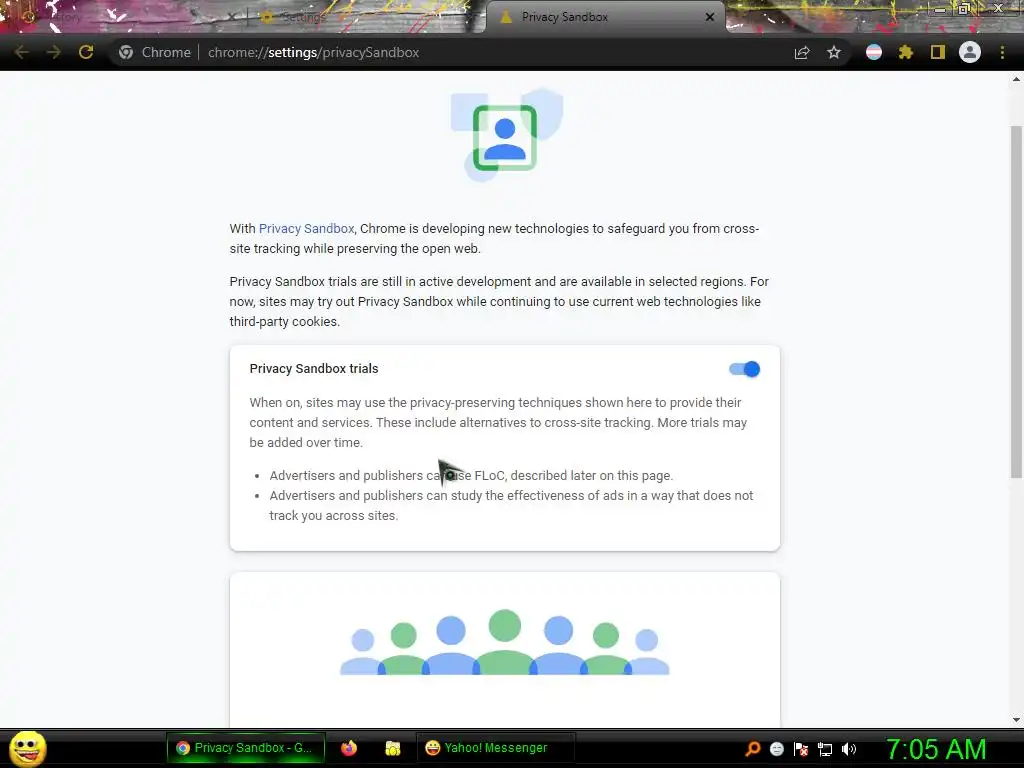Close the History tab
The height and width of the screenshot is (768, 1024).
tap(231, 18)
